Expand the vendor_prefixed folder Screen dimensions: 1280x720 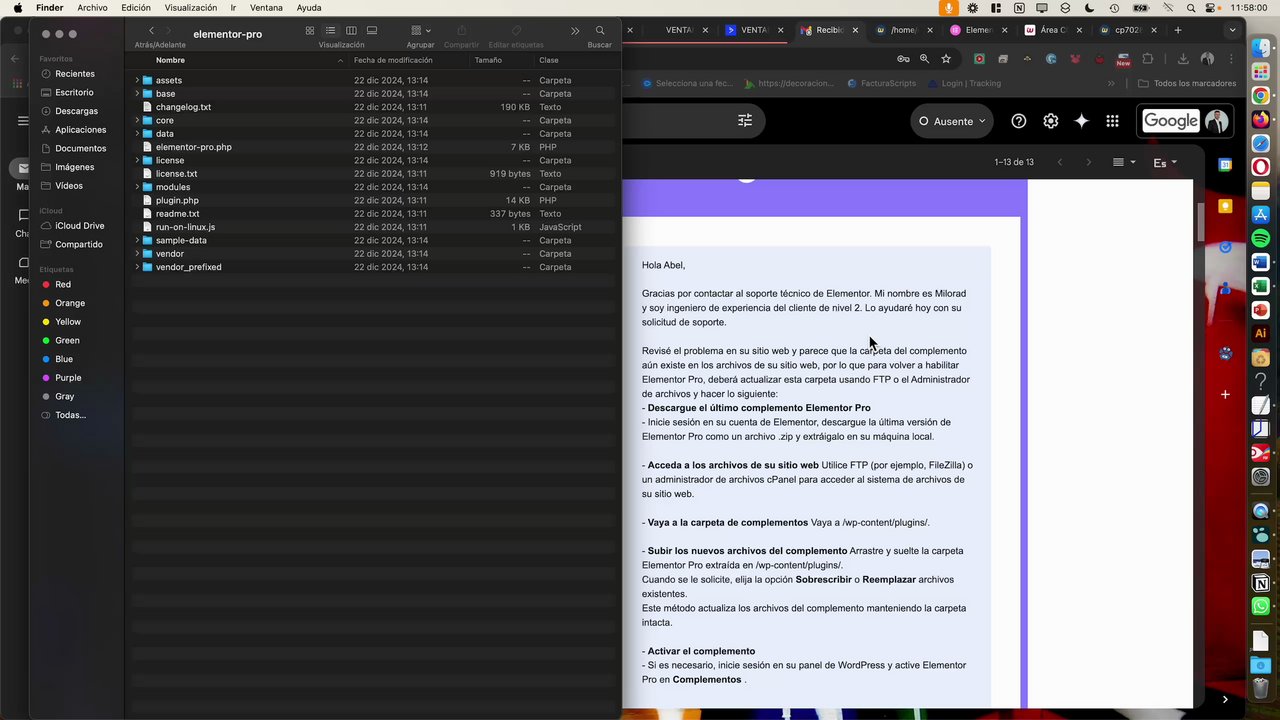point(137,267)
